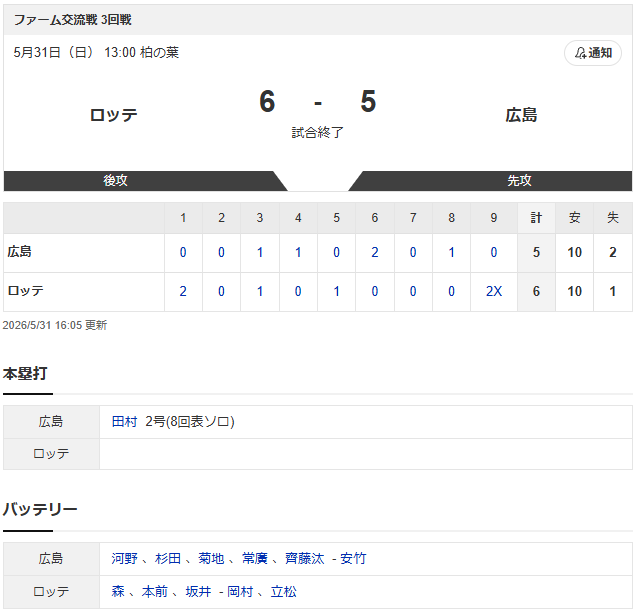Open ロッテ 1st inning score 2
This screenshot has height=613, width=636.
[x=183, y=291]
